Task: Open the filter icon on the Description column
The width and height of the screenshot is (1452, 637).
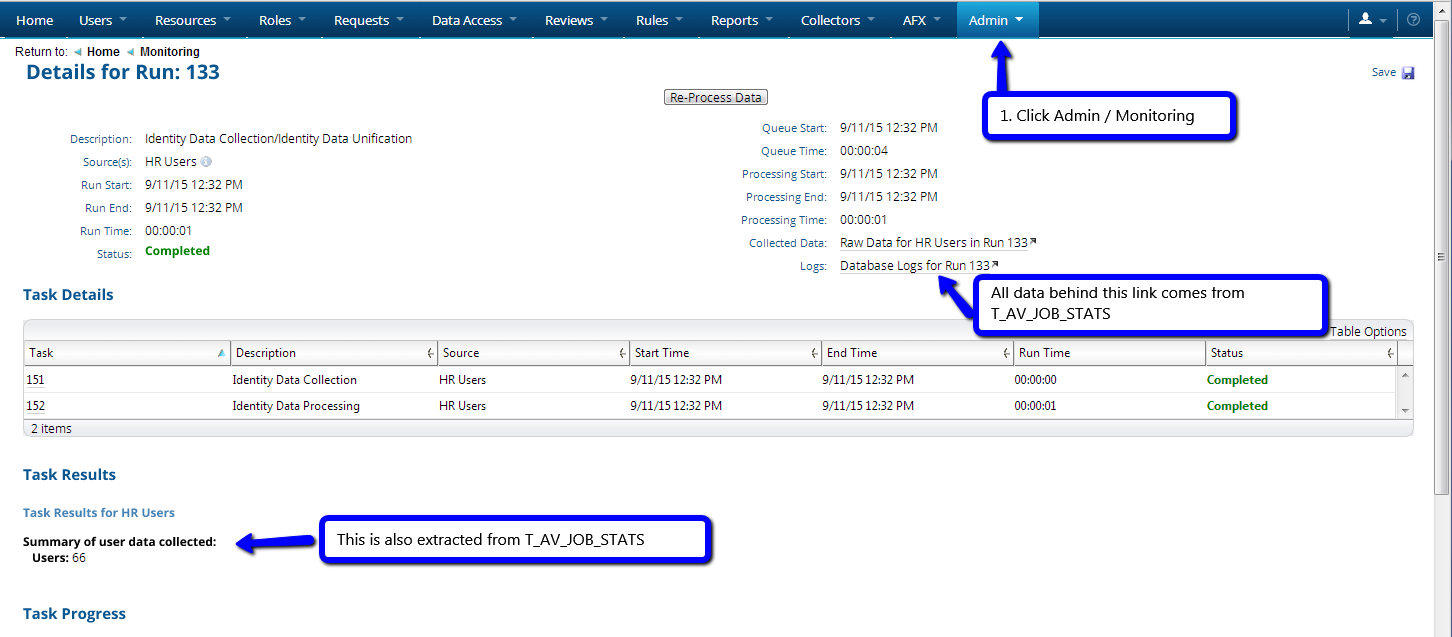Action: coord(430,352)
